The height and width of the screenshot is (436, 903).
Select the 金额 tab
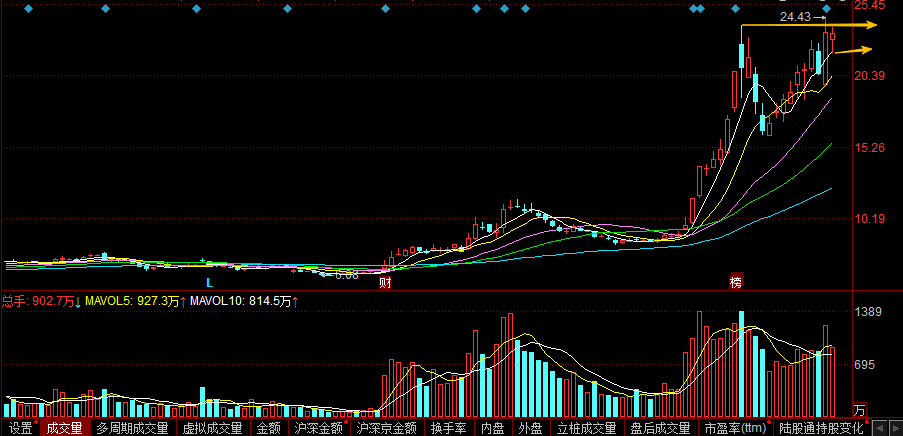tap(269, 428)
